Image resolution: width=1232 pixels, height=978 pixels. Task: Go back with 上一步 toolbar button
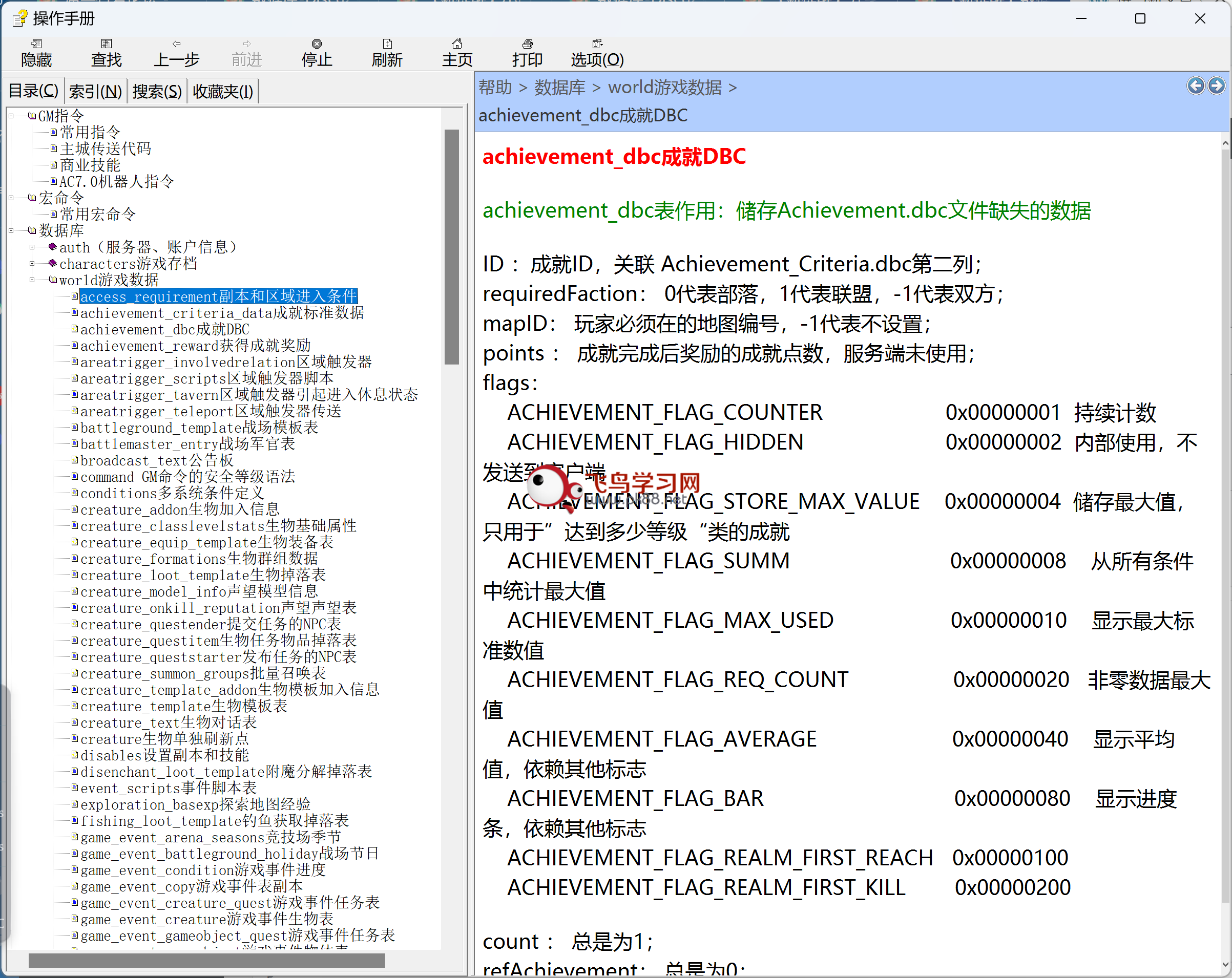[176, 53]
